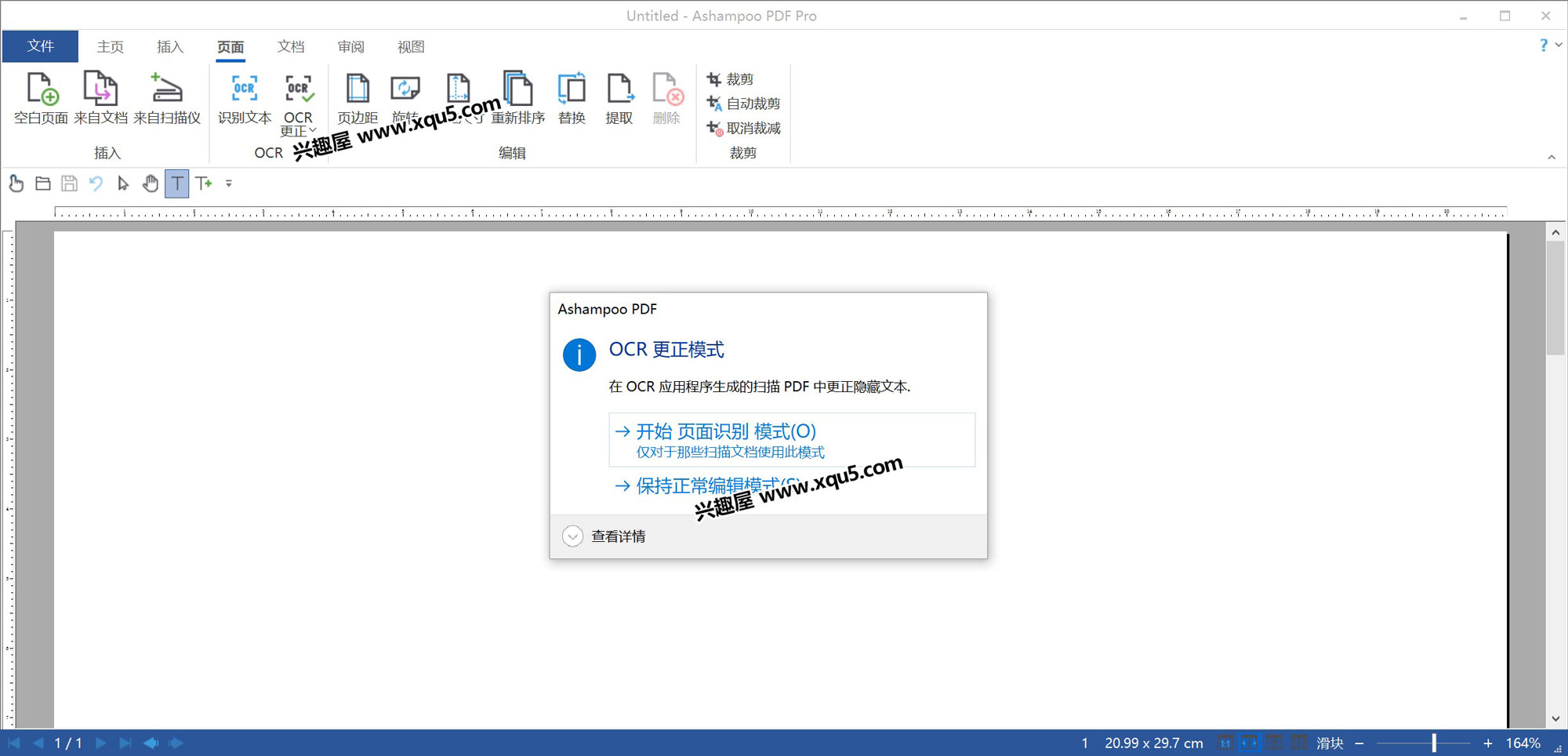
Task: Go to first page in status bar
Action: click(x=14, y=743)
